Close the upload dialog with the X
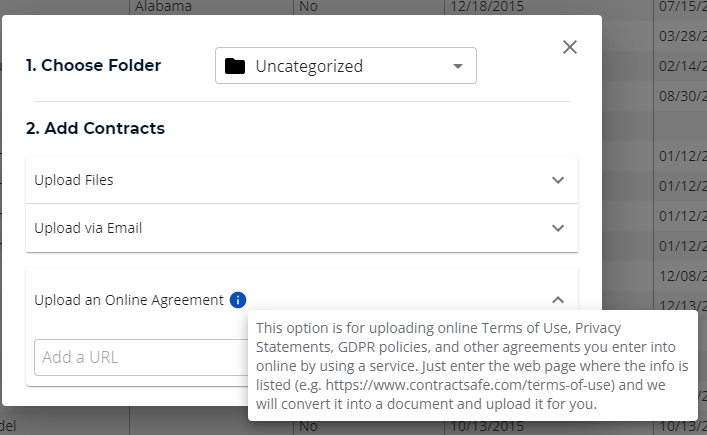The height and width of the screenshot is (435, 707). tap(570, 47)
